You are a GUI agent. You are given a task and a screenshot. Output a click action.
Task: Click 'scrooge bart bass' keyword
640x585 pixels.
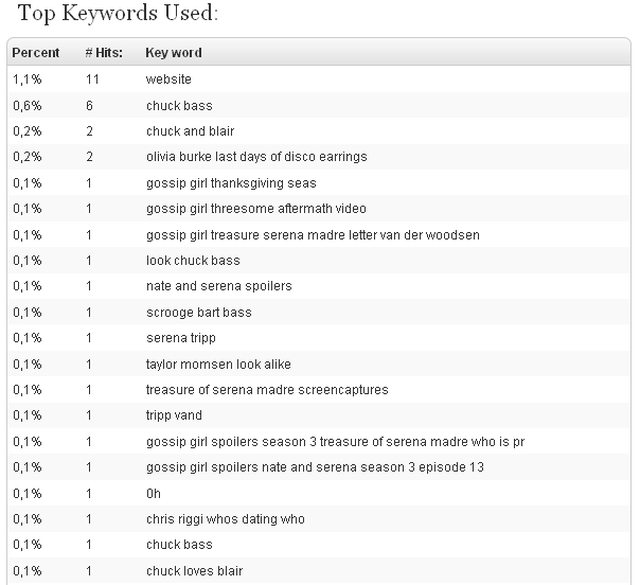tap(199, 313)
